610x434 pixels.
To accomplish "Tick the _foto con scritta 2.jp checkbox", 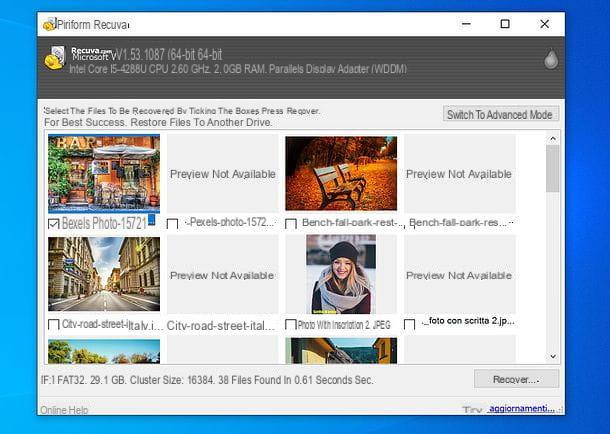I will pos(409,325).
